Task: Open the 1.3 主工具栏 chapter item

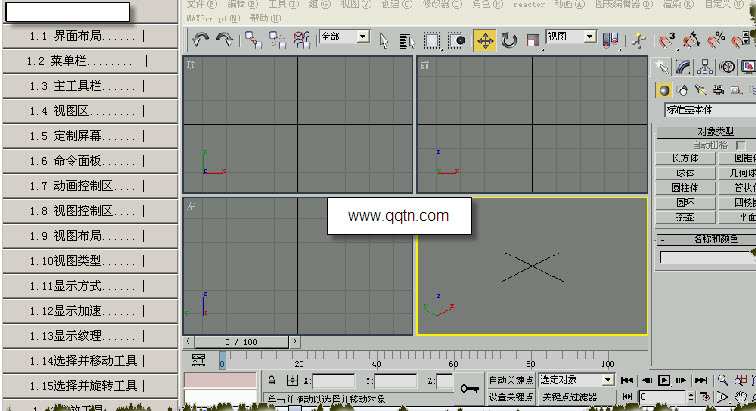Action: click(90, 86)
